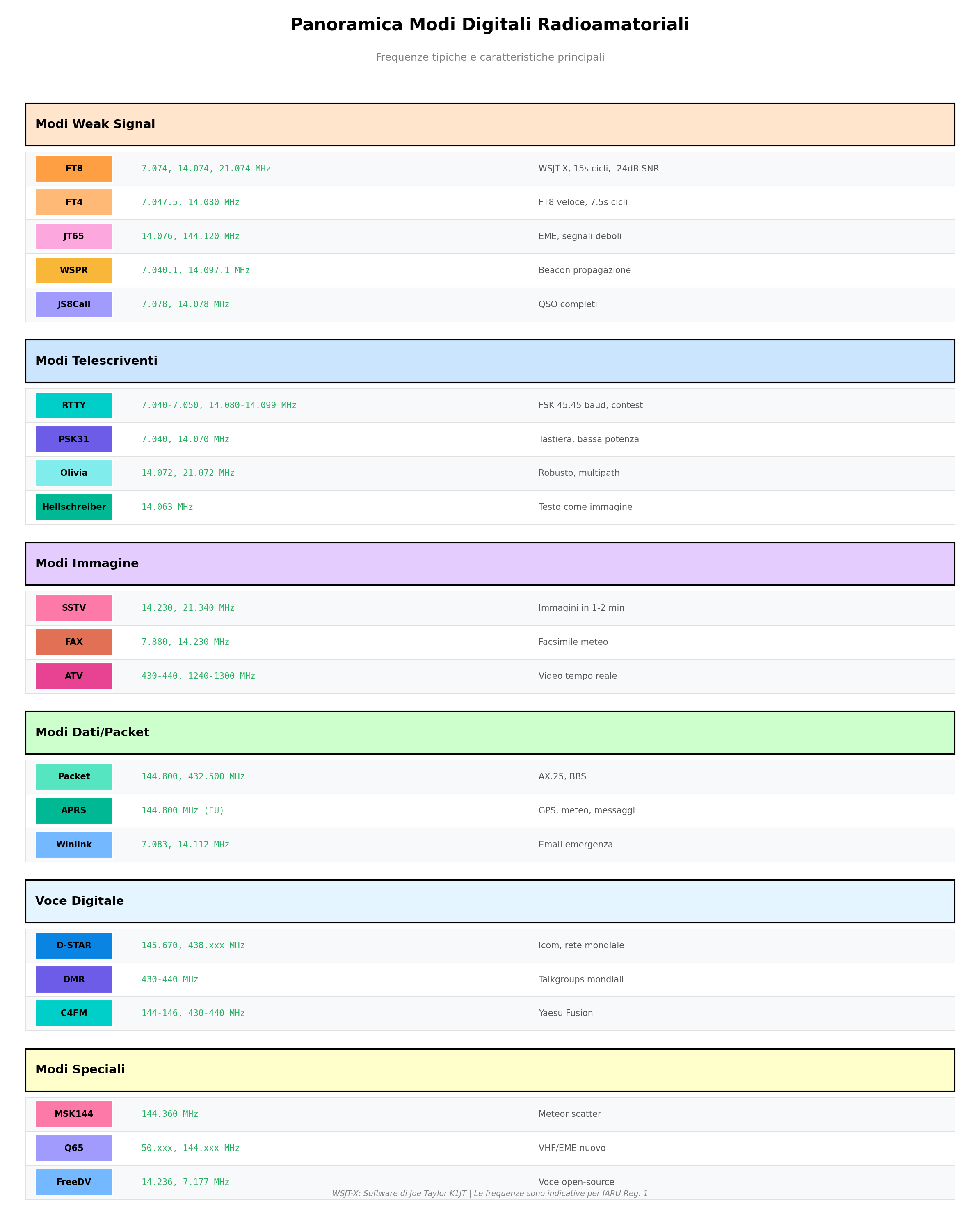980x1226 pixels.
Task: Collapse the Modi Immagine section header
Action: tap(490, 564)
